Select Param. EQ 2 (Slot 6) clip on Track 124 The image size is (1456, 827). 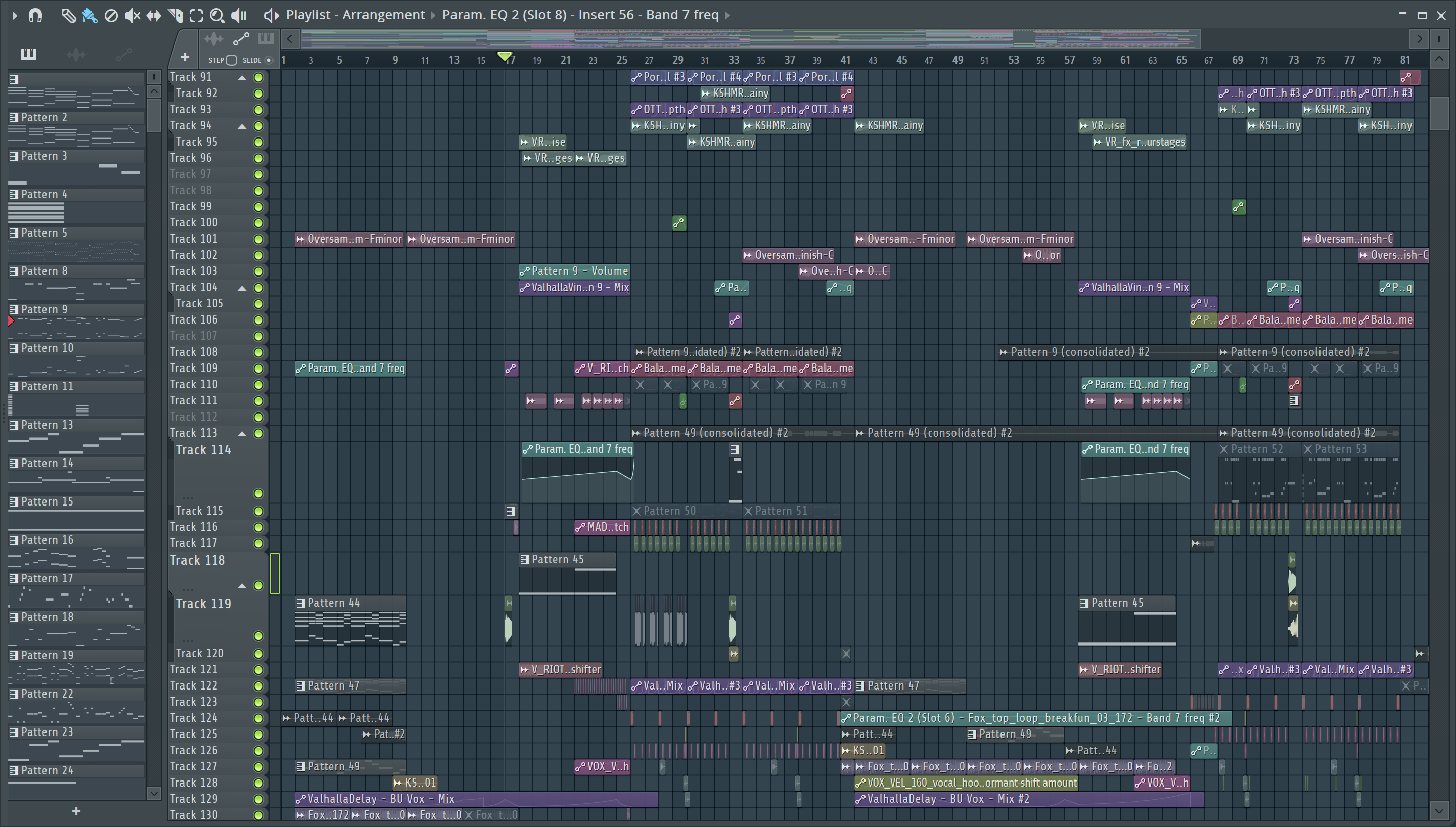pyautogui.click(x=1036, y=718)
